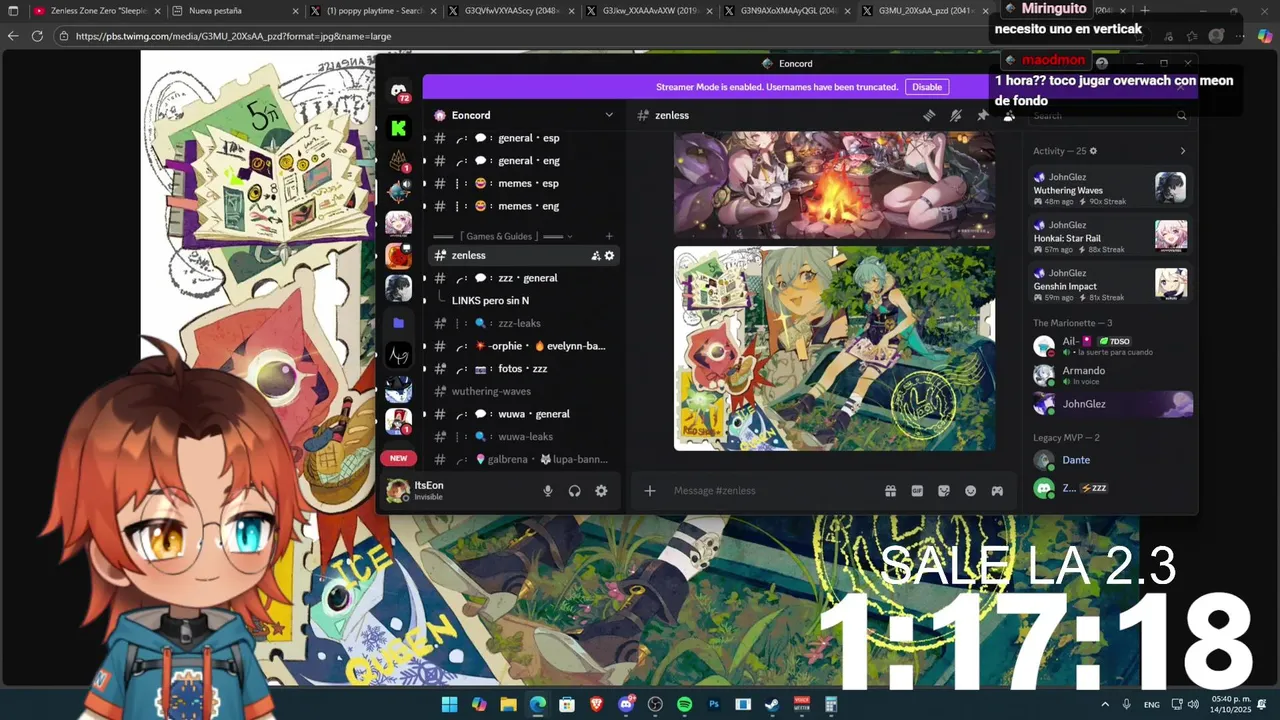Open GIF picker
The image size is (1280, 720).
point(917,491)
